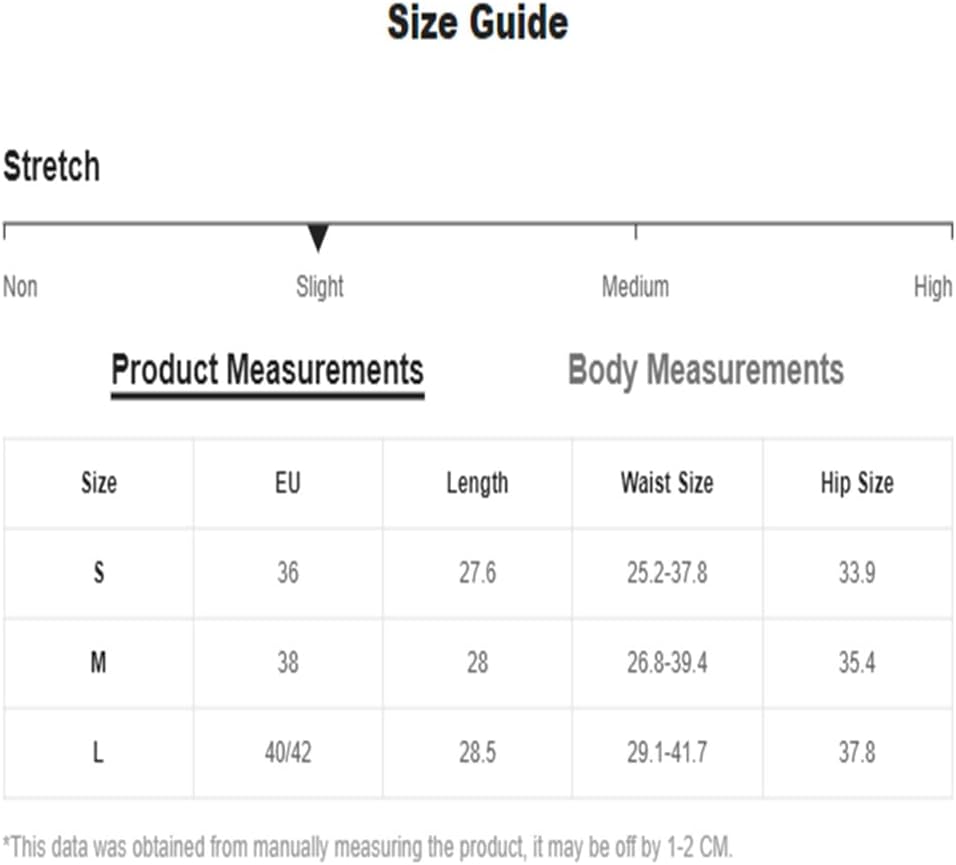
Task: Click the L size row label
Action: click(x=99, y=752)
